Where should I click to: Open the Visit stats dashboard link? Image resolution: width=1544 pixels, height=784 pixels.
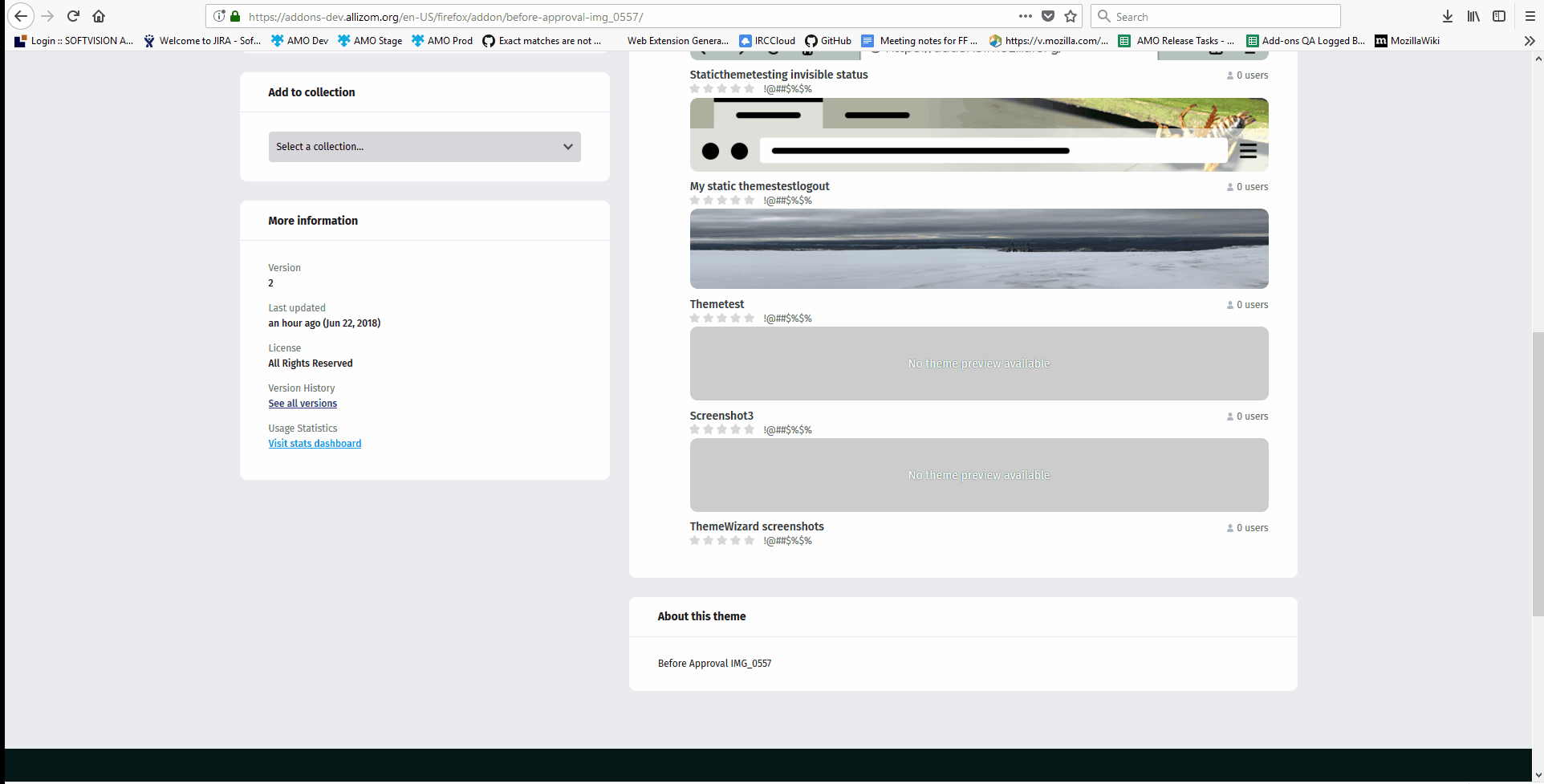click(314, 443)
